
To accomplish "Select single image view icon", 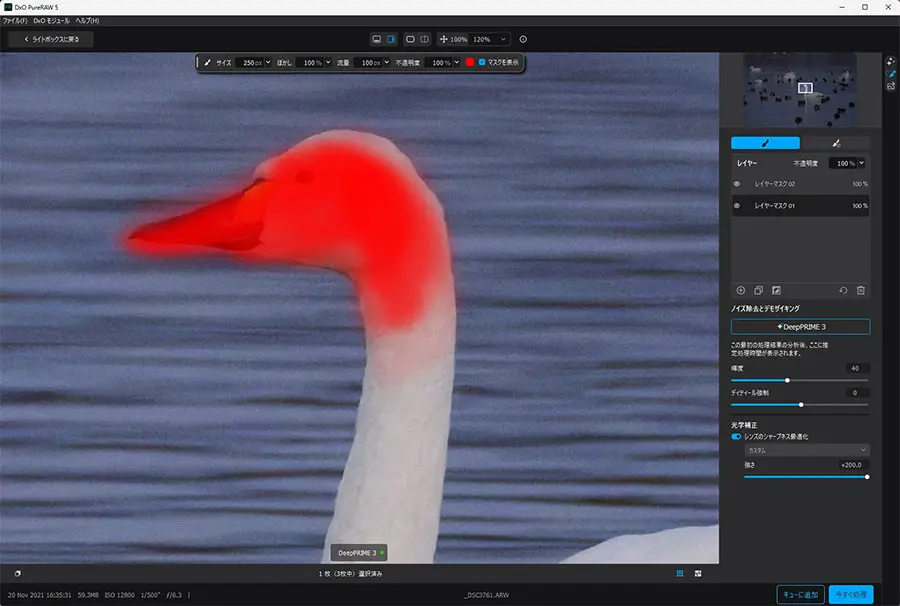I will [x=377, y=39].
